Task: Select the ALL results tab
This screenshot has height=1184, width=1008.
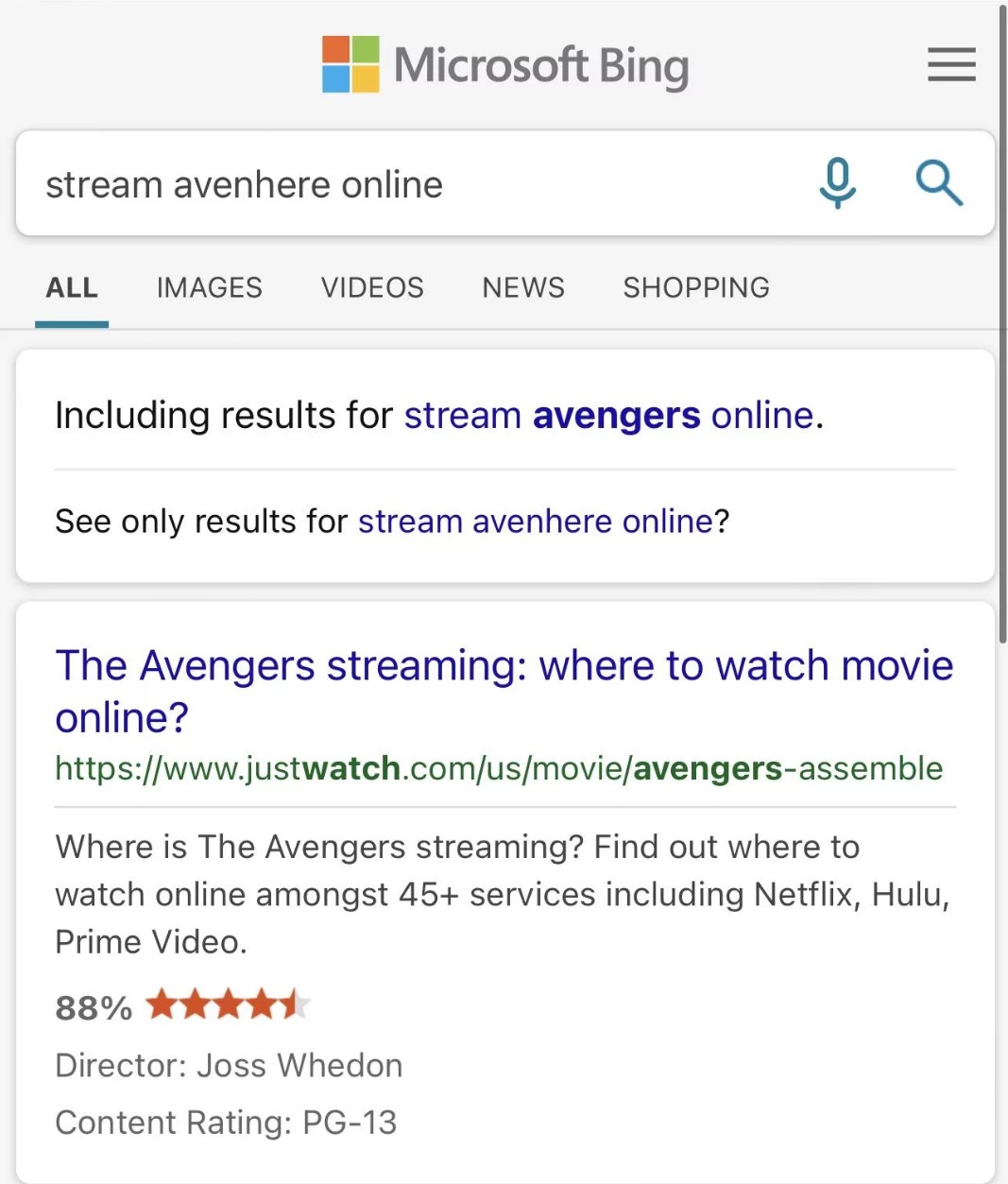Action: click(72, 287)
